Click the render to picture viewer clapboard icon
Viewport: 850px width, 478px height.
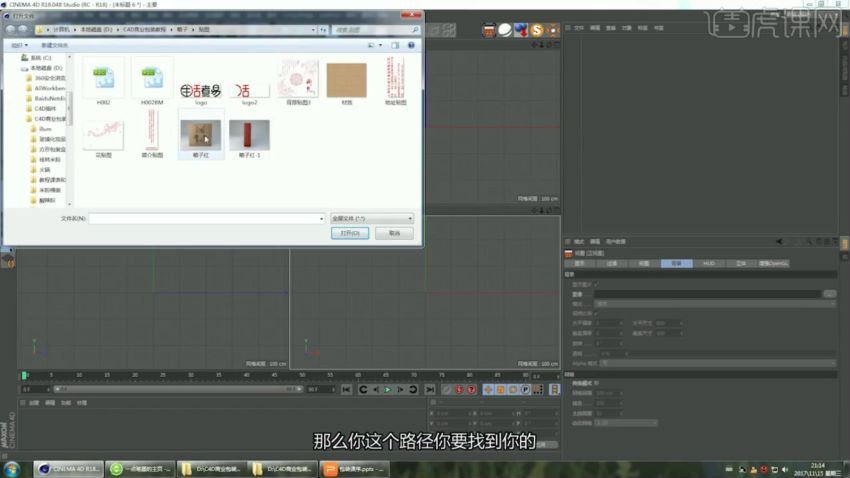488,30
